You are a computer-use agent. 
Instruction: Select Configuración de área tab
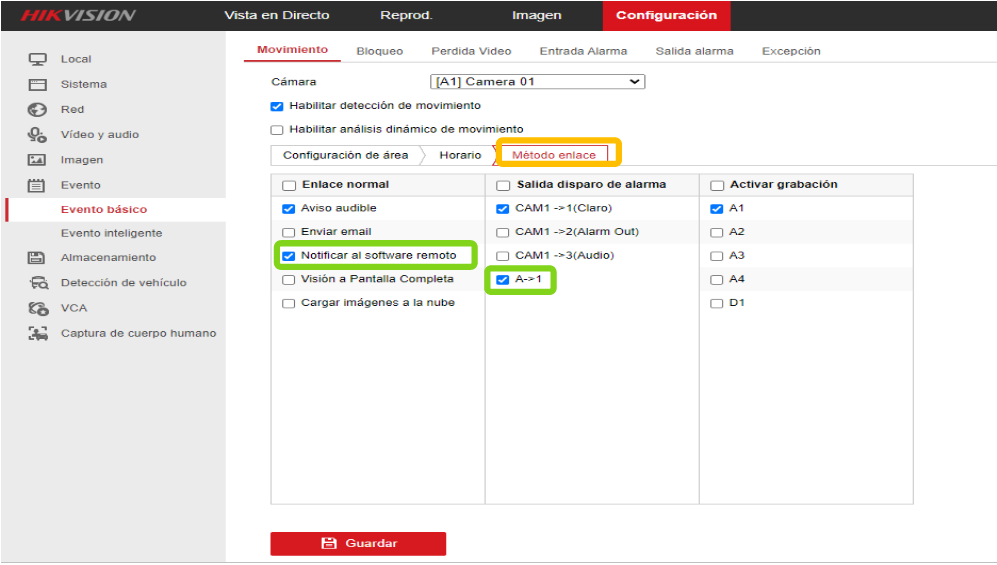[345, 155]
